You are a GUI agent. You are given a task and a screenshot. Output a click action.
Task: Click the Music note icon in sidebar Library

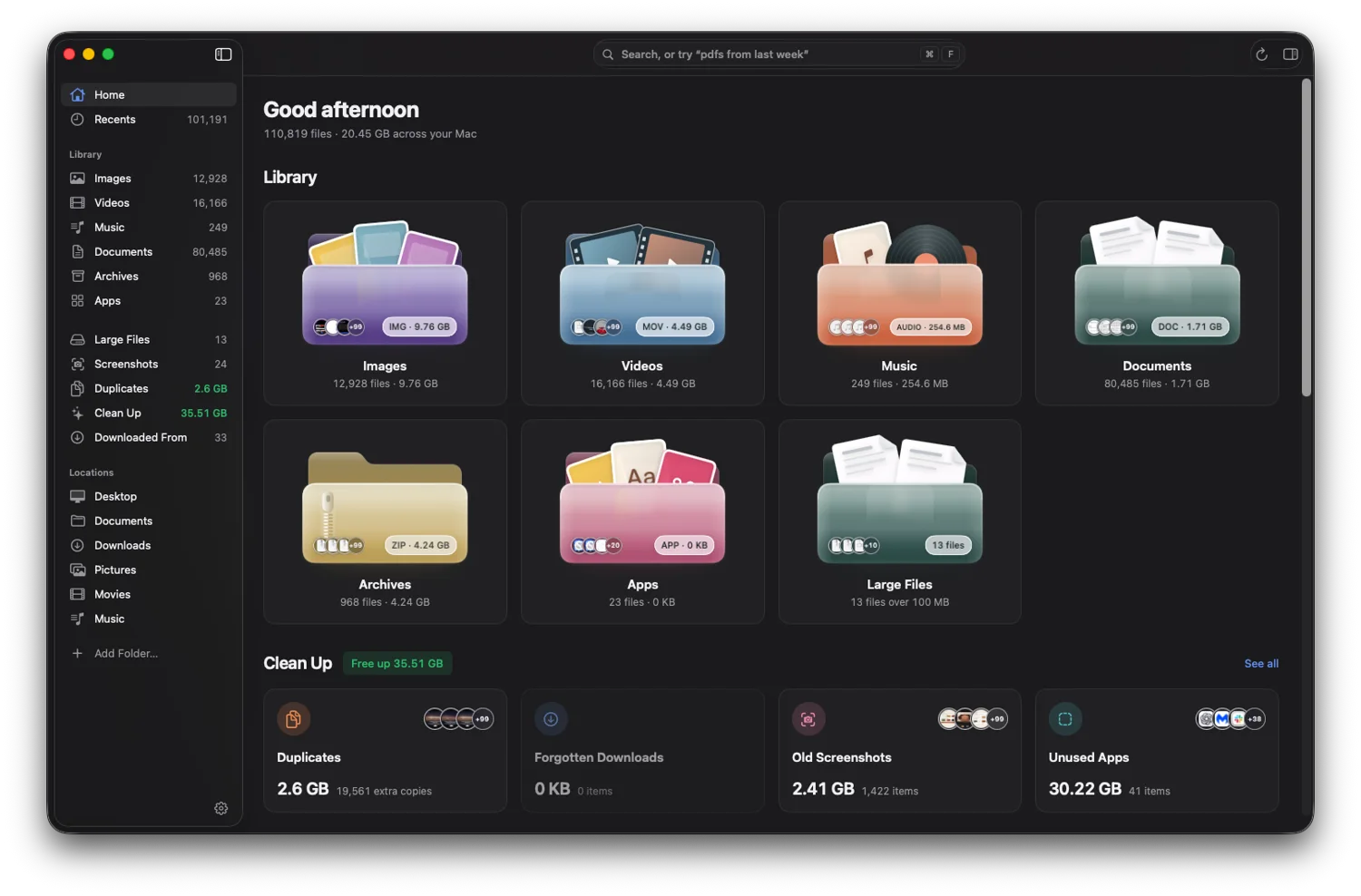[x=78, y=227]
